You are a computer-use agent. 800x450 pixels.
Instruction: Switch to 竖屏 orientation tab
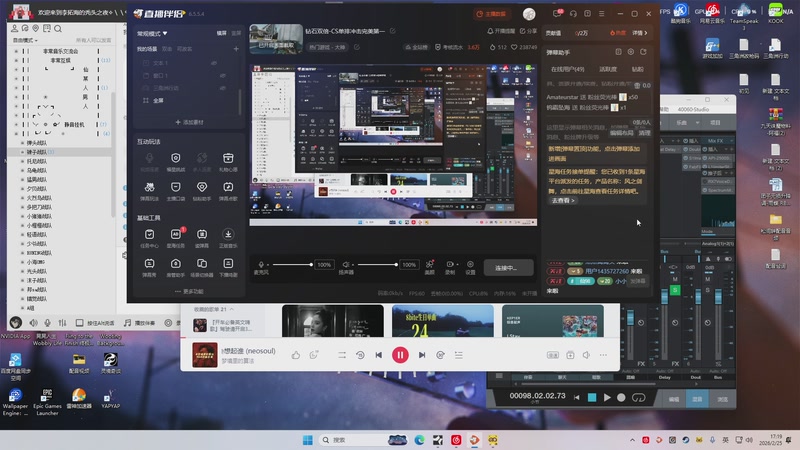click(236, 33)
